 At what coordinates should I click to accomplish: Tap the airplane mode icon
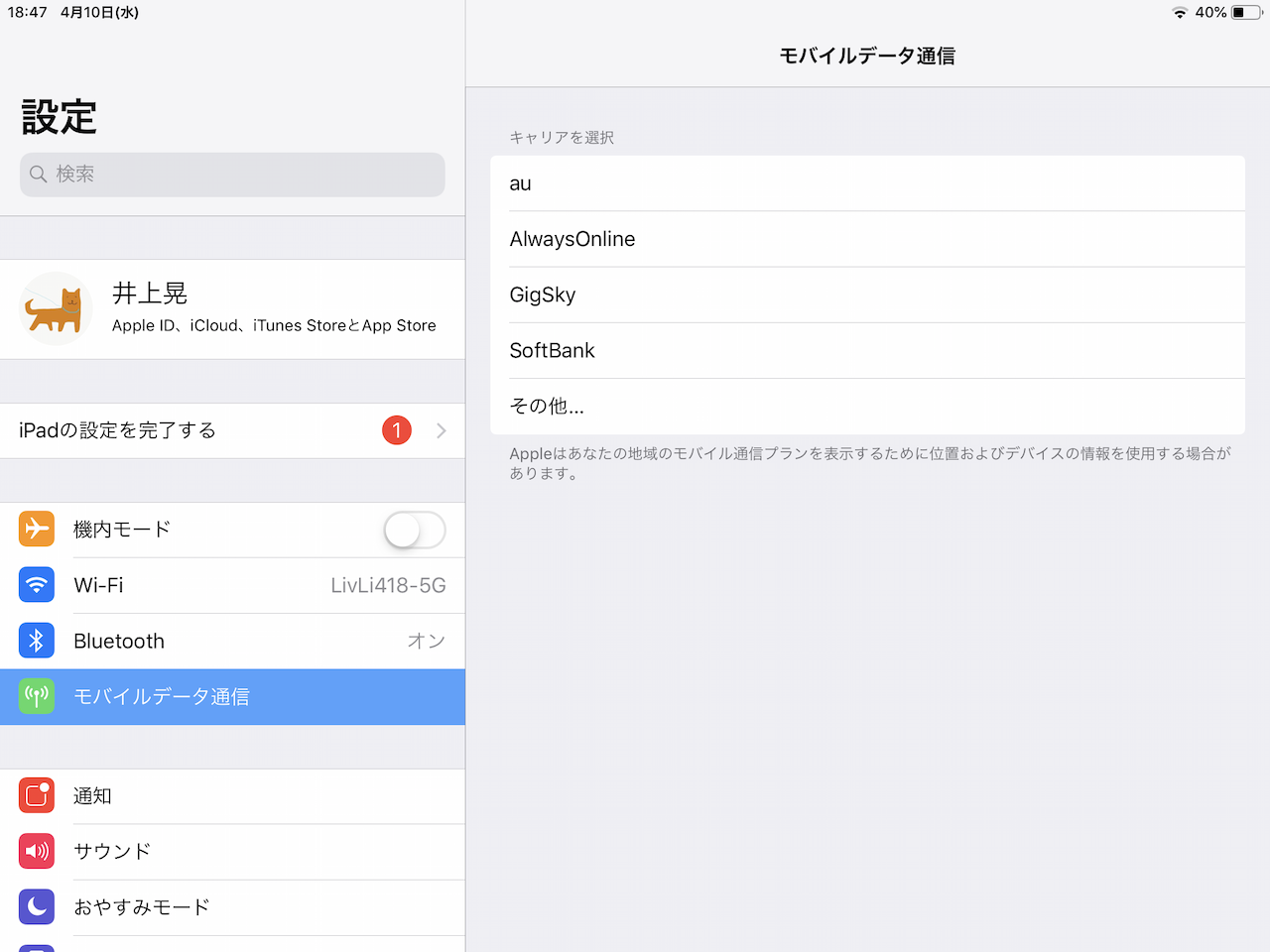(37, 530)
